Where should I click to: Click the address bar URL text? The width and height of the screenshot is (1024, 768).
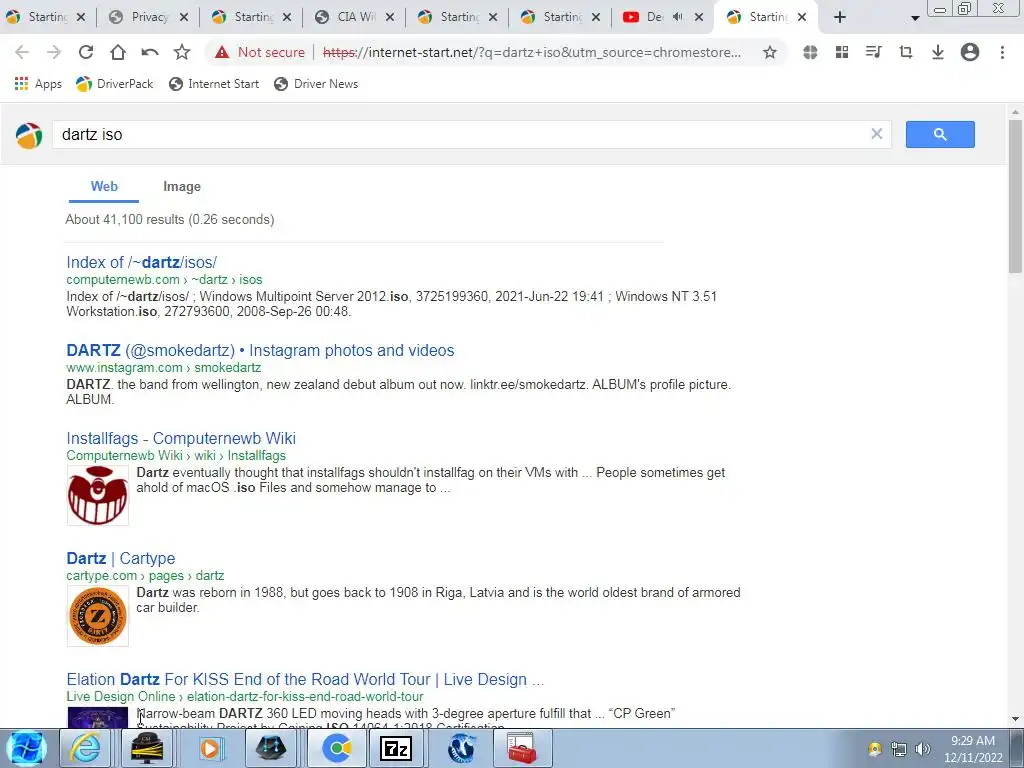pyautogui.click(x=532, y=52)
